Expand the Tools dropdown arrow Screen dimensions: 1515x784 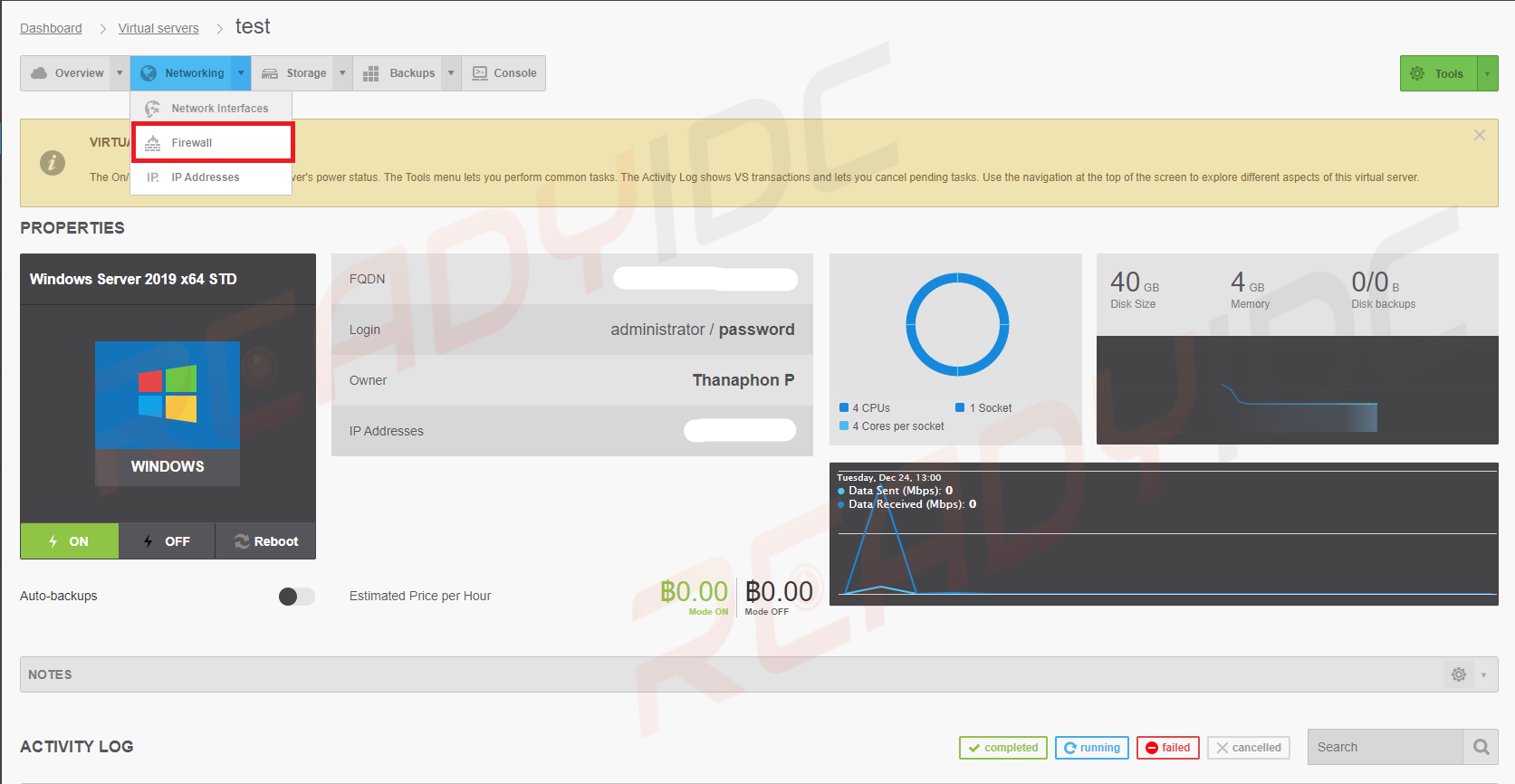pos(1488,74)
